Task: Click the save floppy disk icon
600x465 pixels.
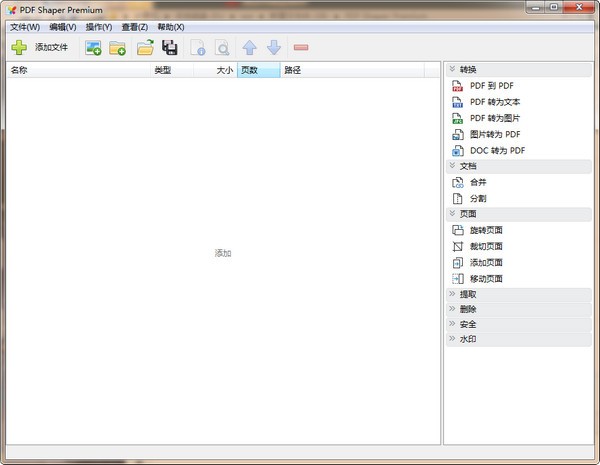Action: (170, 48)
